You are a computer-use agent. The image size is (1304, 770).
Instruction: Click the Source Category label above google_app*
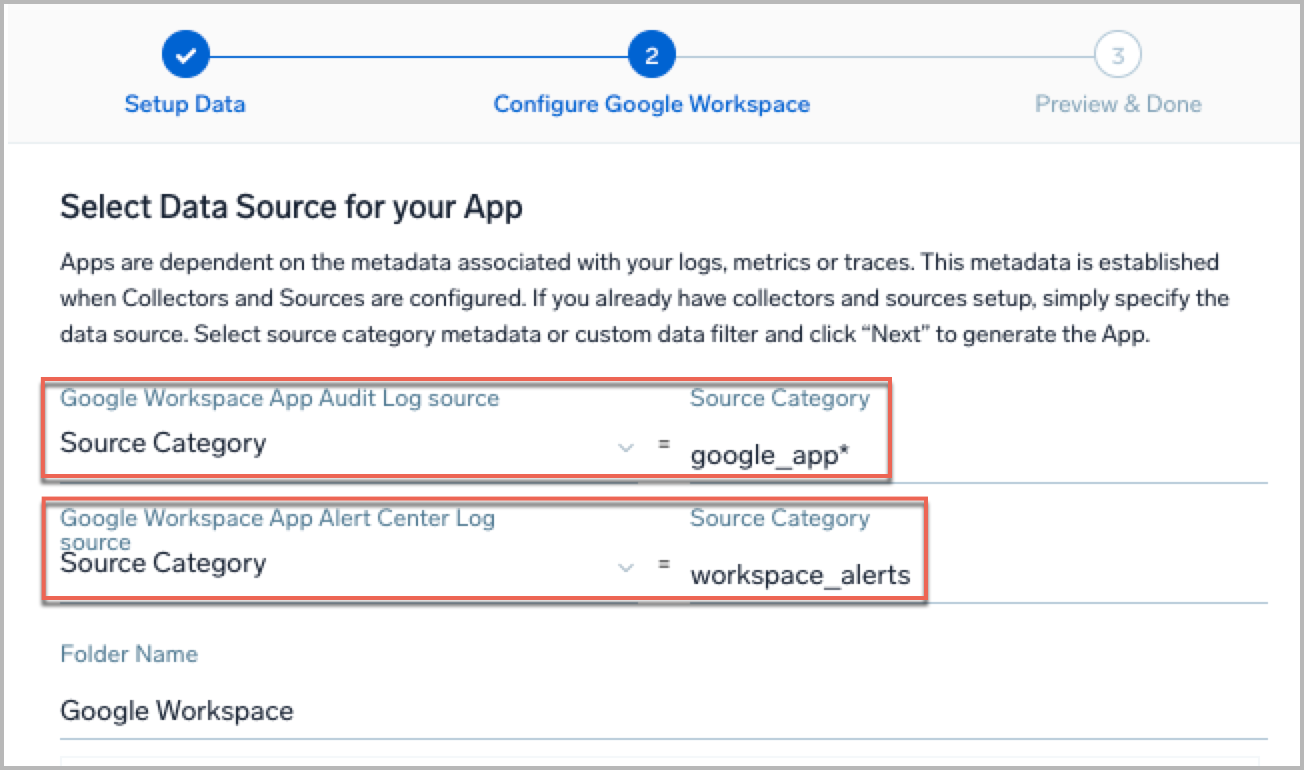point(780,398)
